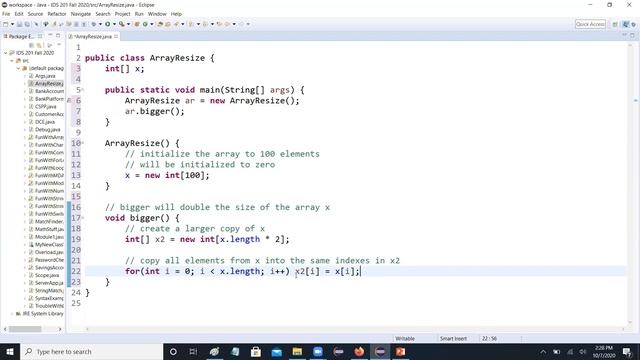Click the Save All toolbar icon

27,24
